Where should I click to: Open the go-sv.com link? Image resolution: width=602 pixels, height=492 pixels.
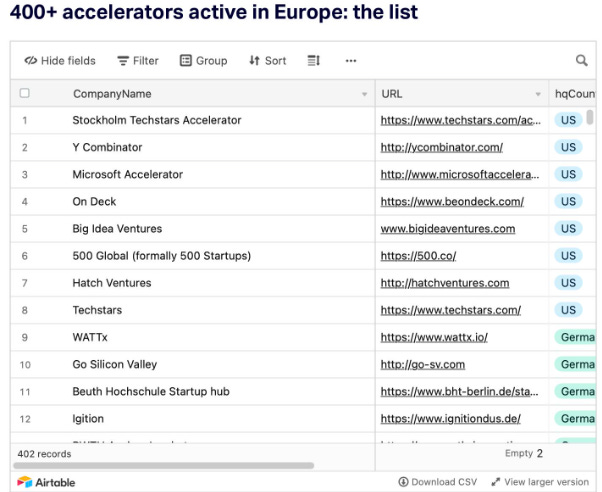pos(423,364)
